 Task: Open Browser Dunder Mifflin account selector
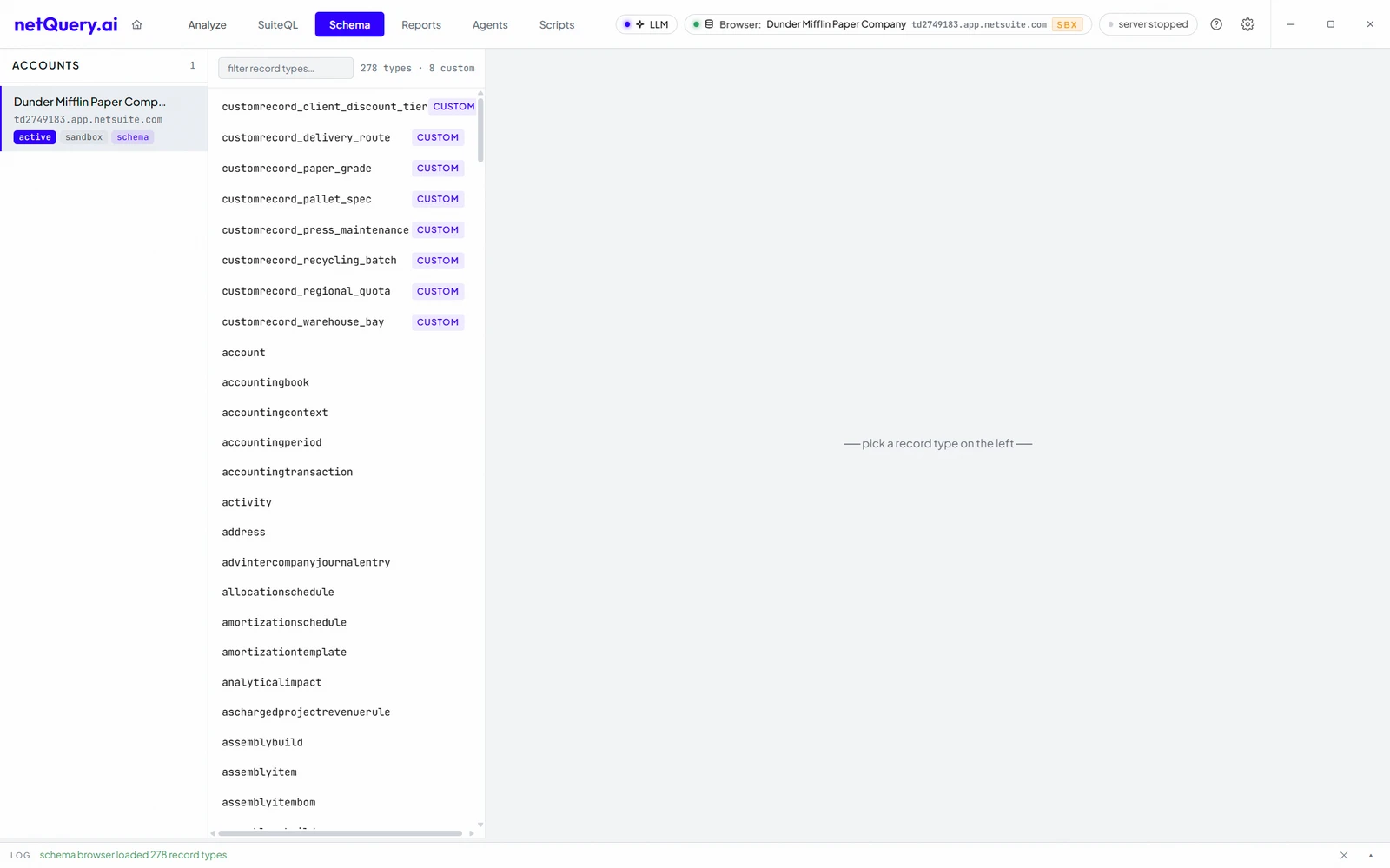click(x=888, y=24)
